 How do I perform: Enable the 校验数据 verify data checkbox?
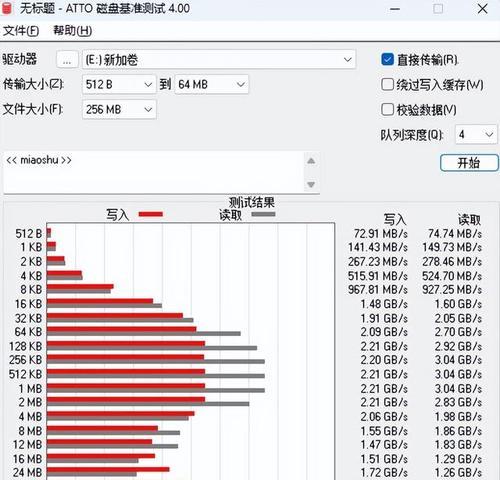pos(387,109)
